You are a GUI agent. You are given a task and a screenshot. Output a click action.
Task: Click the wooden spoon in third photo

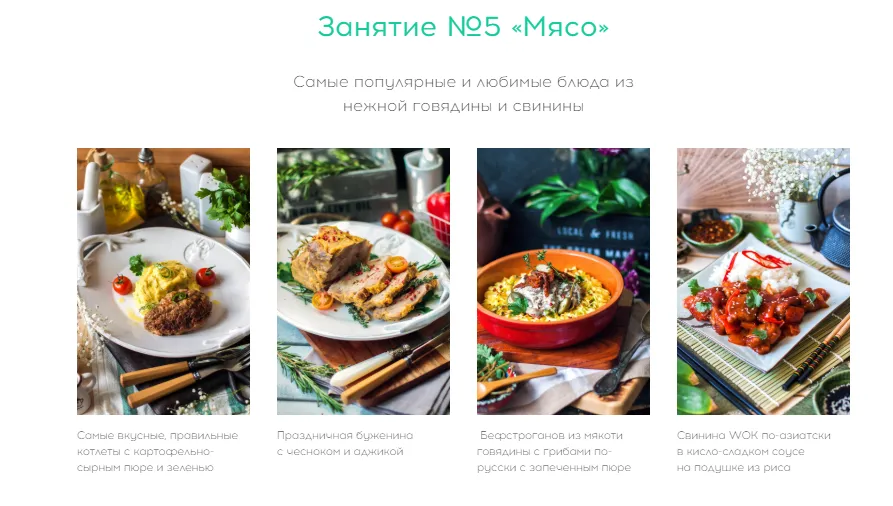(514, 382)
